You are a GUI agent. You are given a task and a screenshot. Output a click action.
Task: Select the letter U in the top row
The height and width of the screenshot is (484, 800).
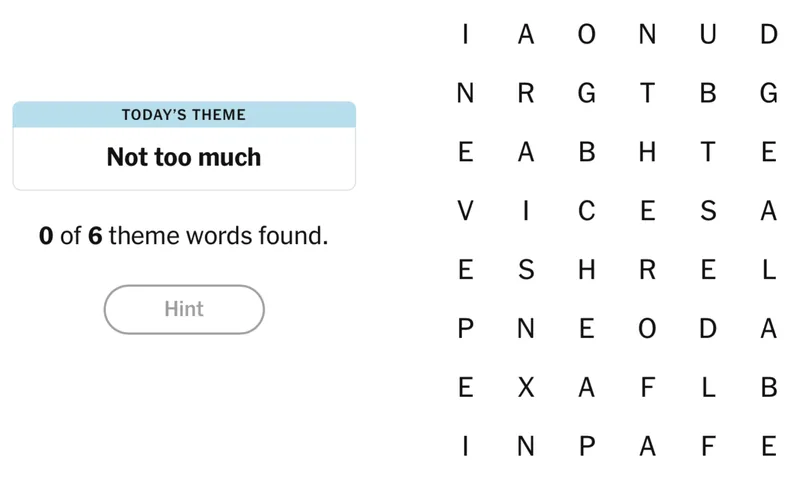[x=708, y=35]
